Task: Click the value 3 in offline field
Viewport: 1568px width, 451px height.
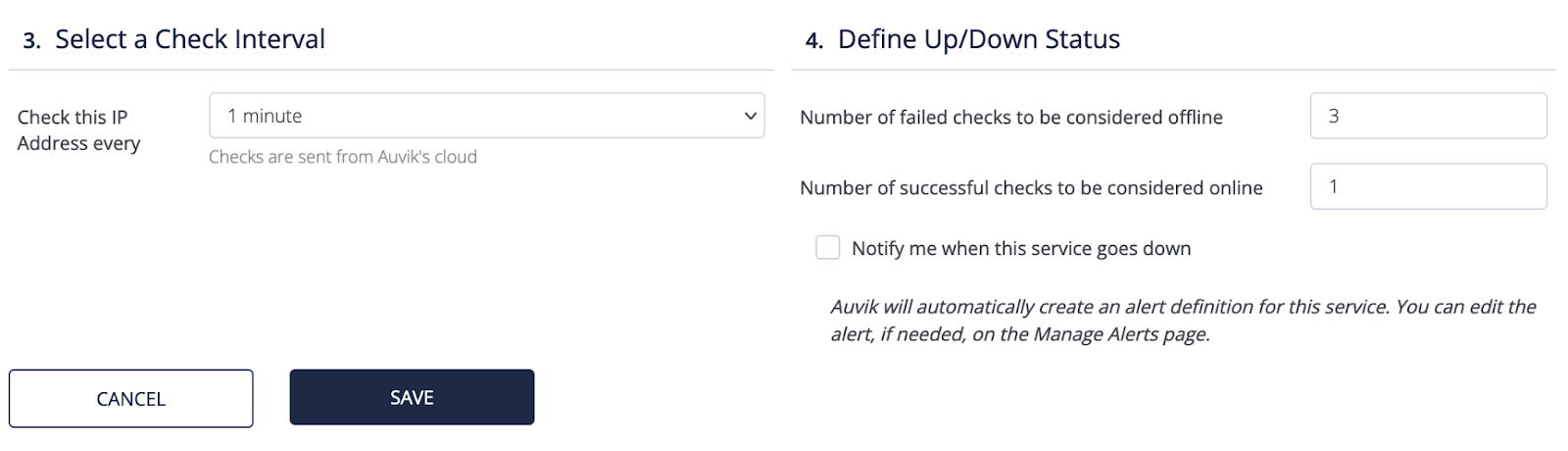Action: point(1334,116)
